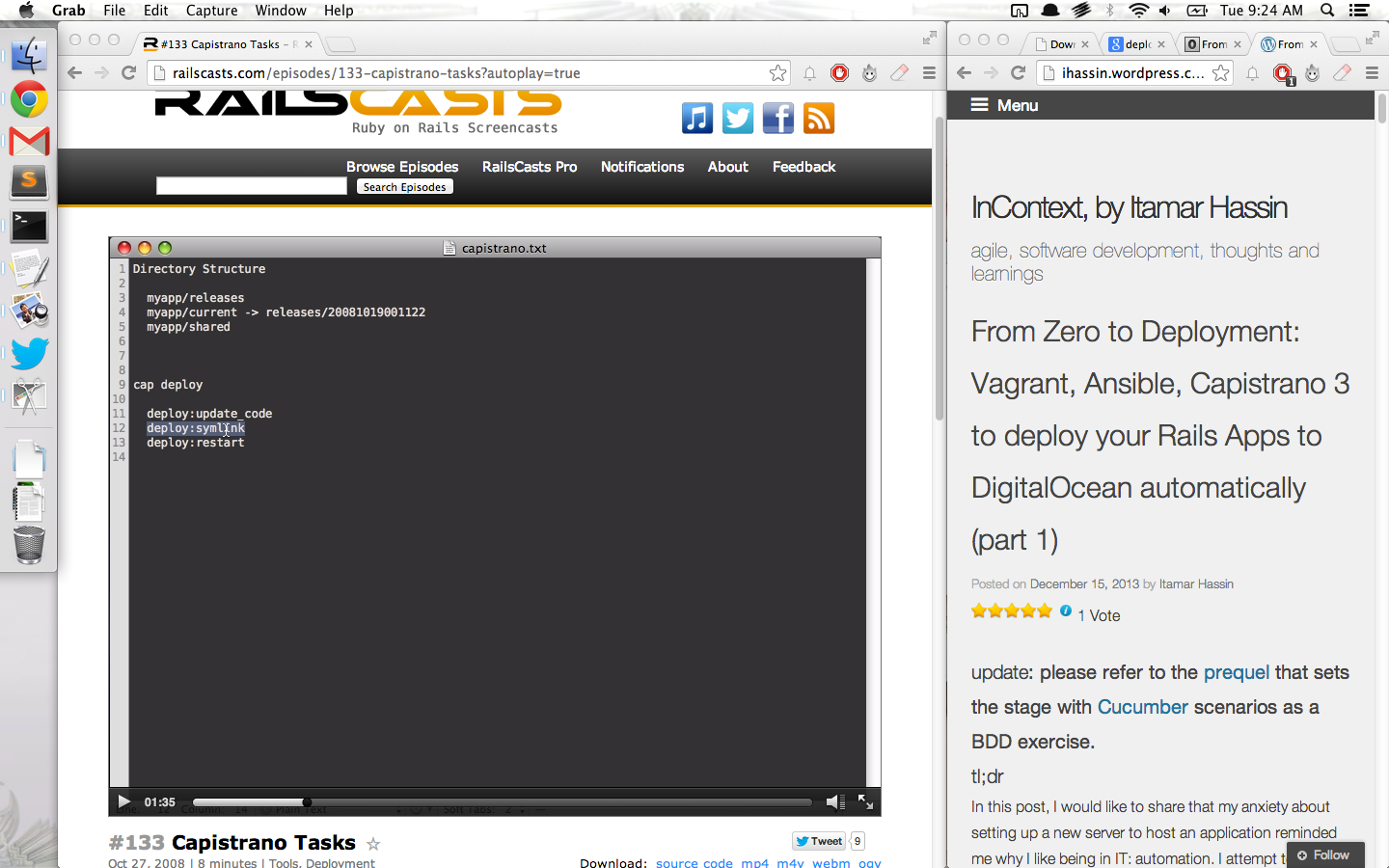Image resolution: width=1389 pixels, height=868 pixels.
Task: Open the Trash in the dock
Action: click(x=29, y=545)
